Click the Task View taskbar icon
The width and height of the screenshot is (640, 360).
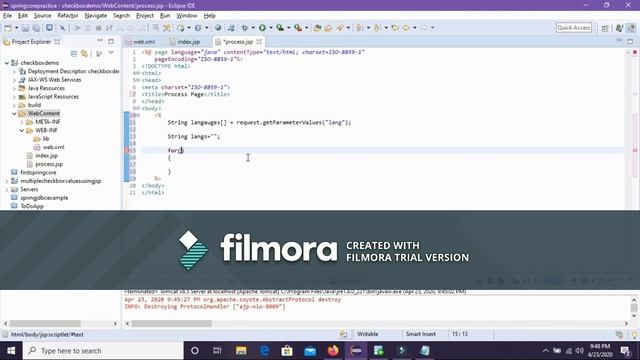coord(217,351)
